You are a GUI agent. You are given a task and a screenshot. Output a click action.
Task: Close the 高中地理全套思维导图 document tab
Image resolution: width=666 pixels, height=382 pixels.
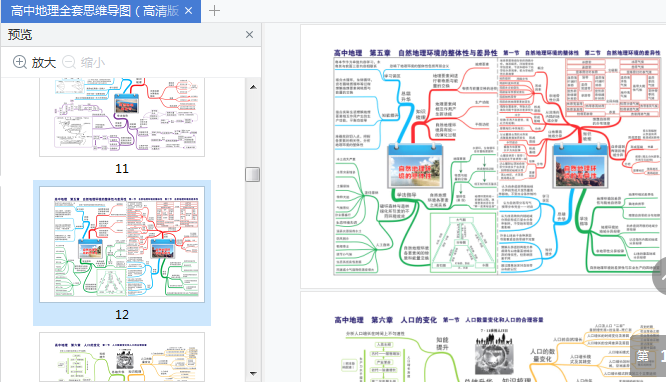pyautogui.click(x=189, y=11)
